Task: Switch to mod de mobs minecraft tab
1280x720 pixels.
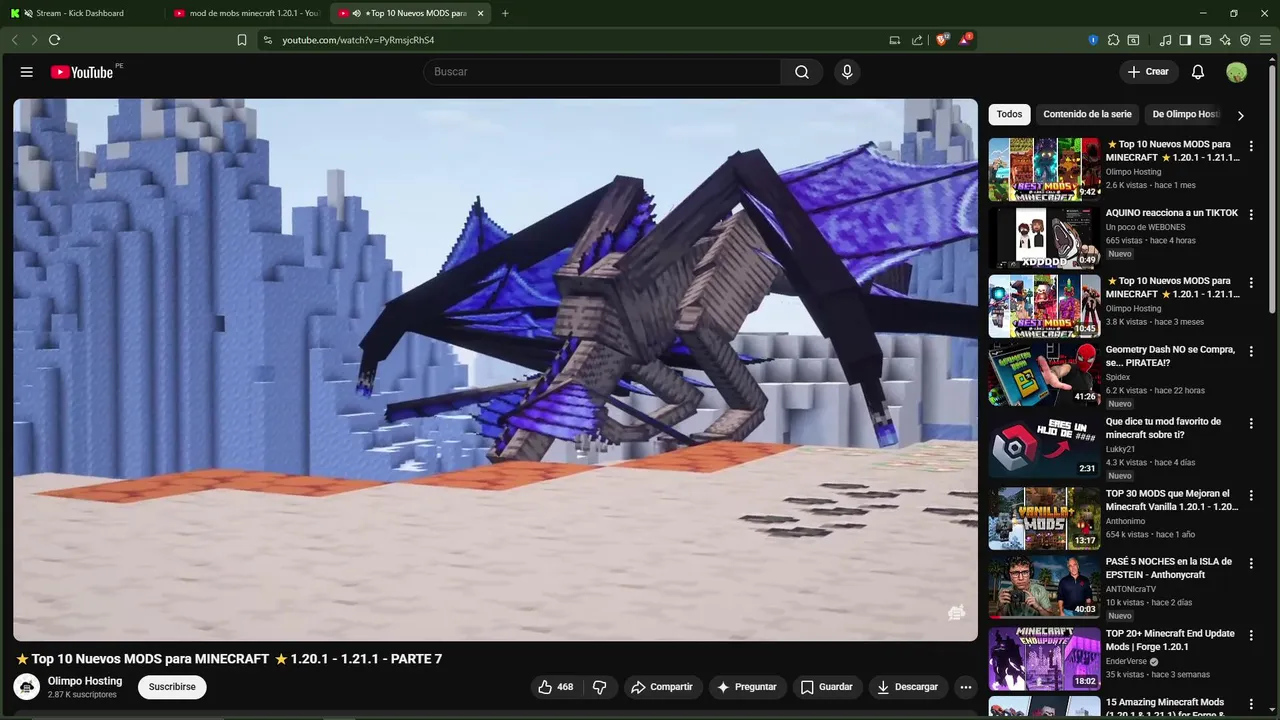Action: (x=246, y=13)
